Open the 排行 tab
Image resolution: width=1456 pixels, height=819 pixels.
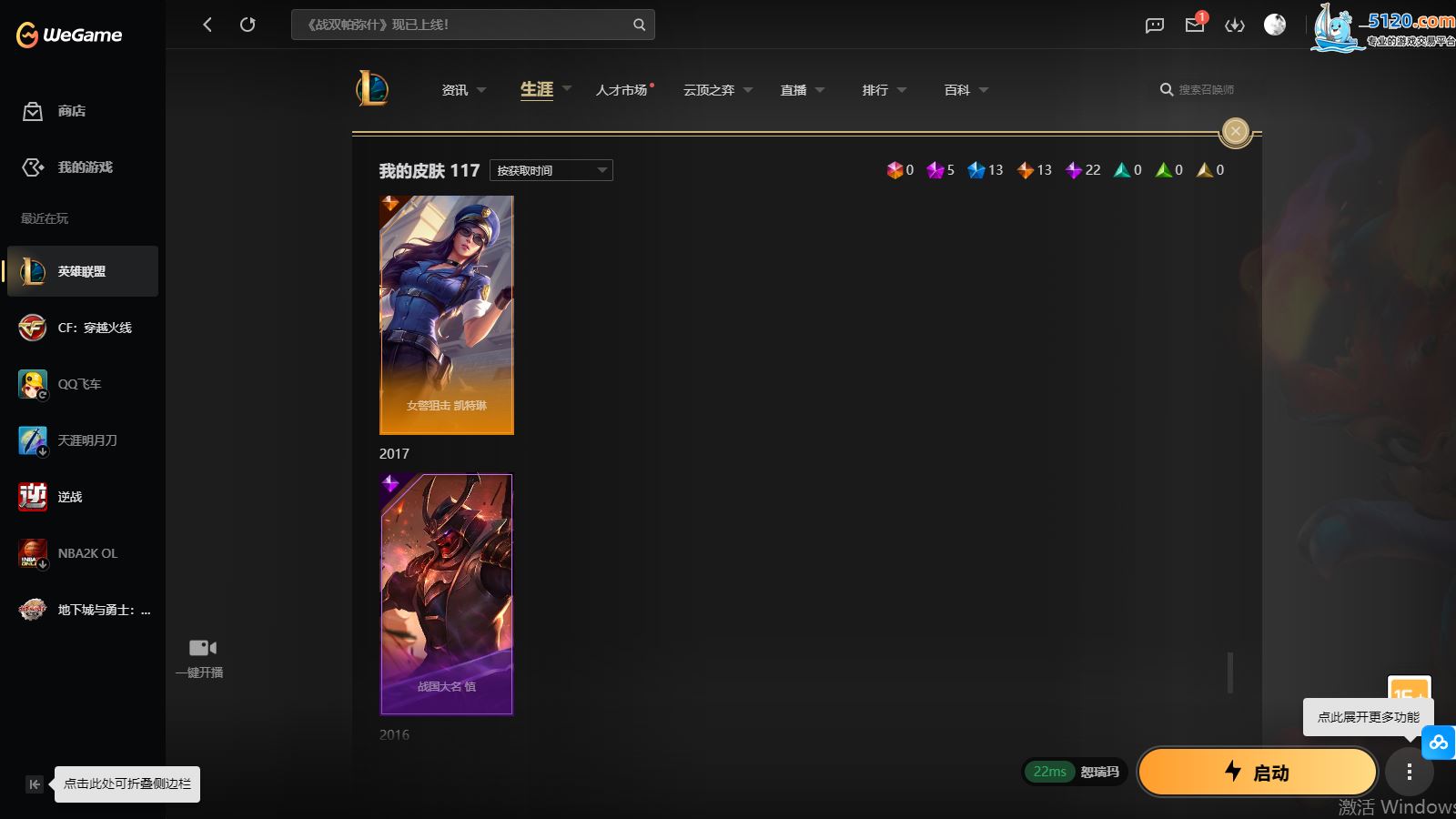point(875,90)
